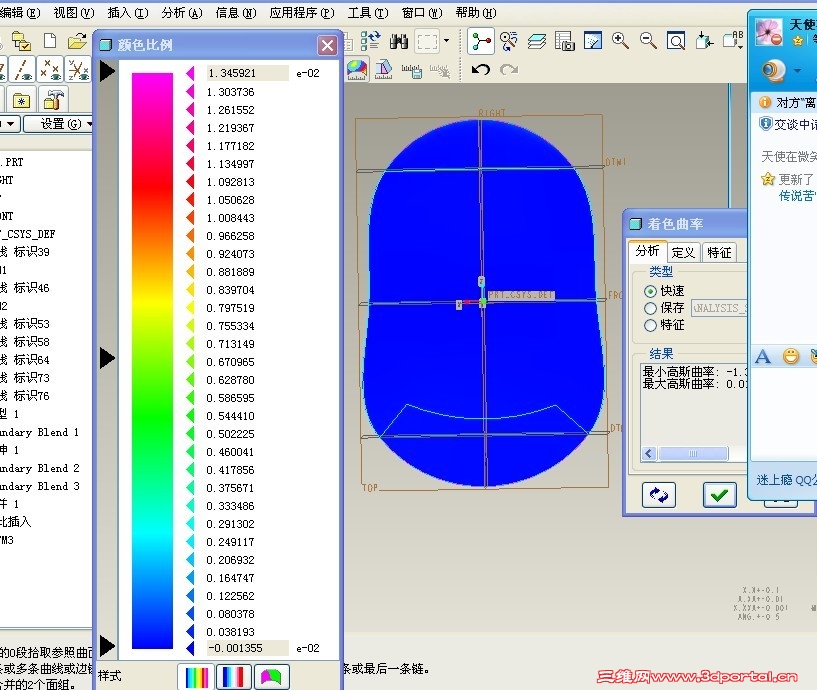The width and height of the screenshot is (817, 690).
Task: Toggle datum points display icon
Action: tap(51, 69)
